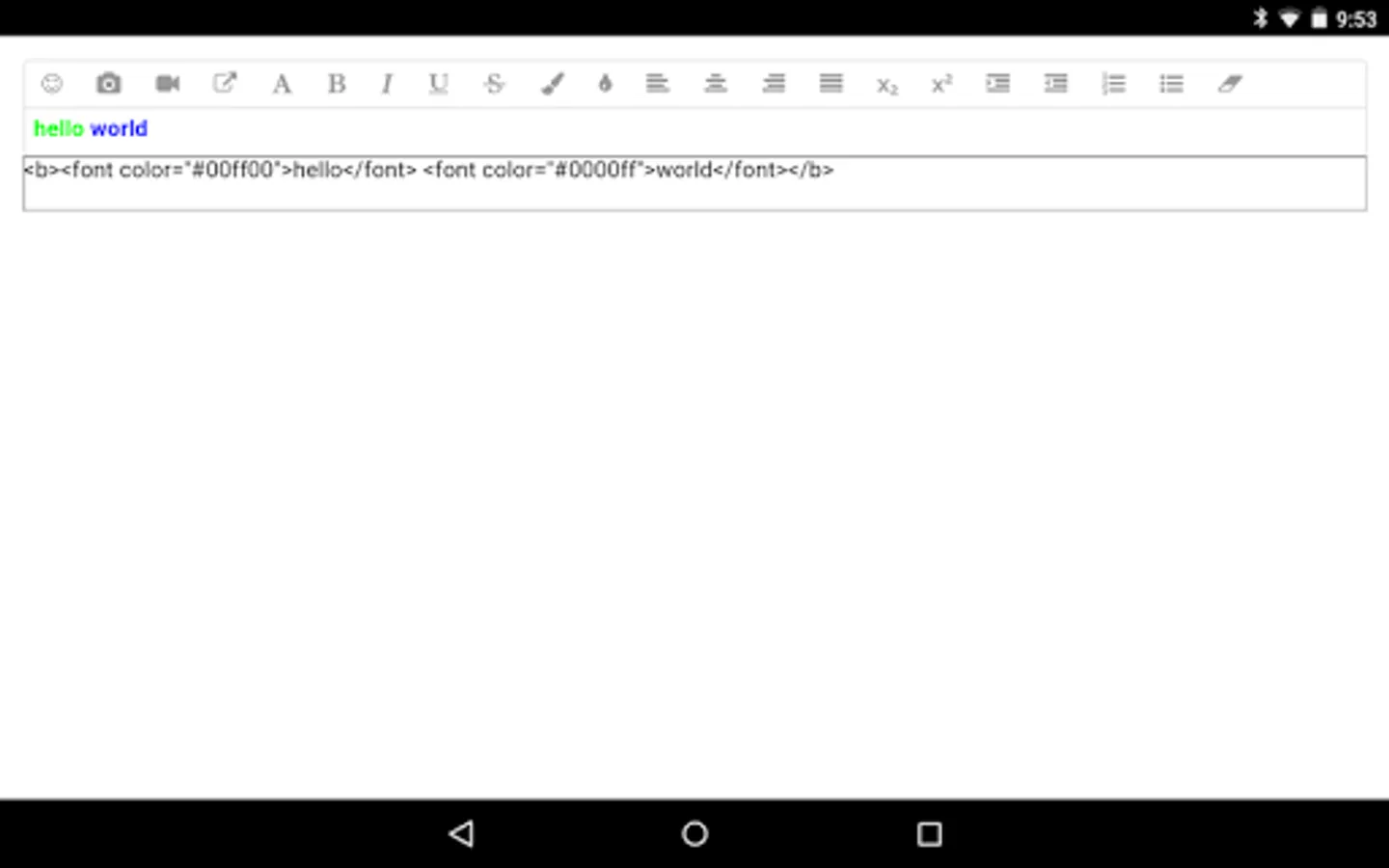1389x868 pixels.
Task: Insert a numbered list
Action: click(1114, 84)
